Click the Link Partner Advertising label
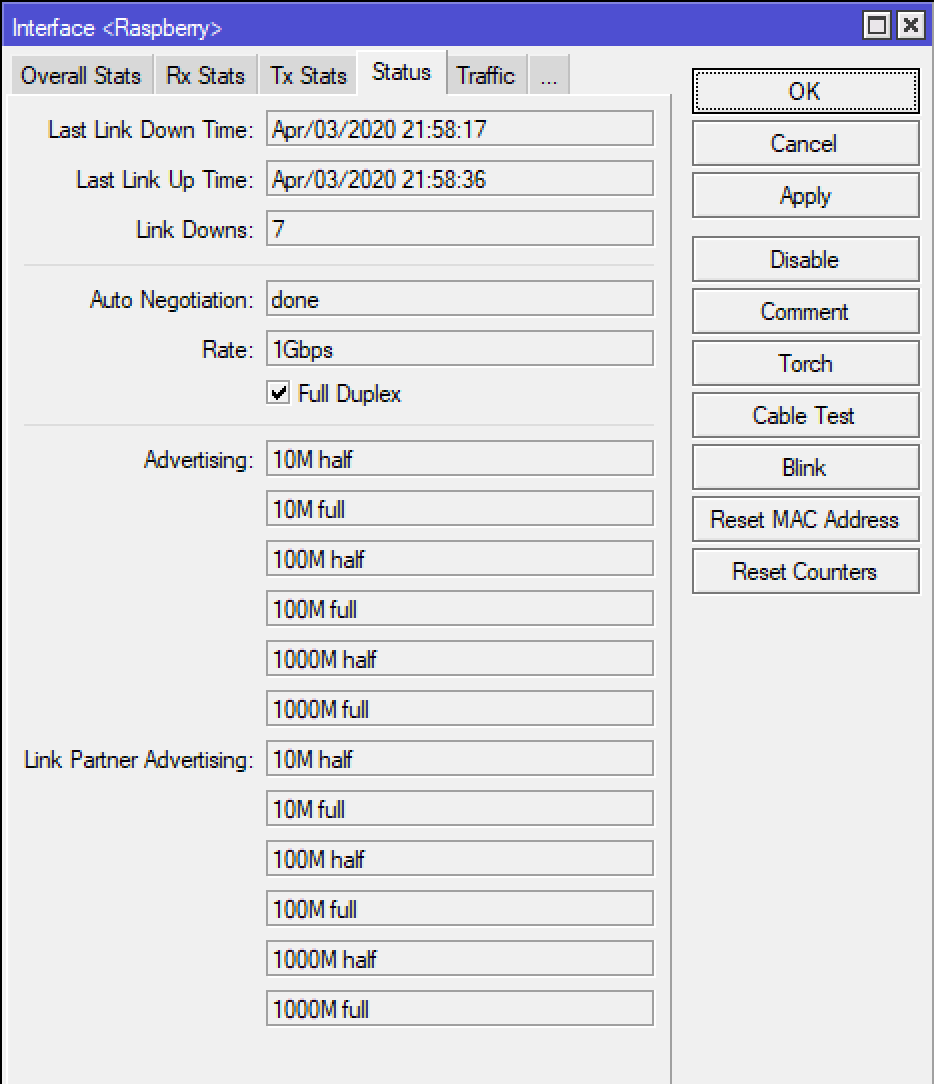This screenshot has width=934, height=1084. click(x=139, y=760)
